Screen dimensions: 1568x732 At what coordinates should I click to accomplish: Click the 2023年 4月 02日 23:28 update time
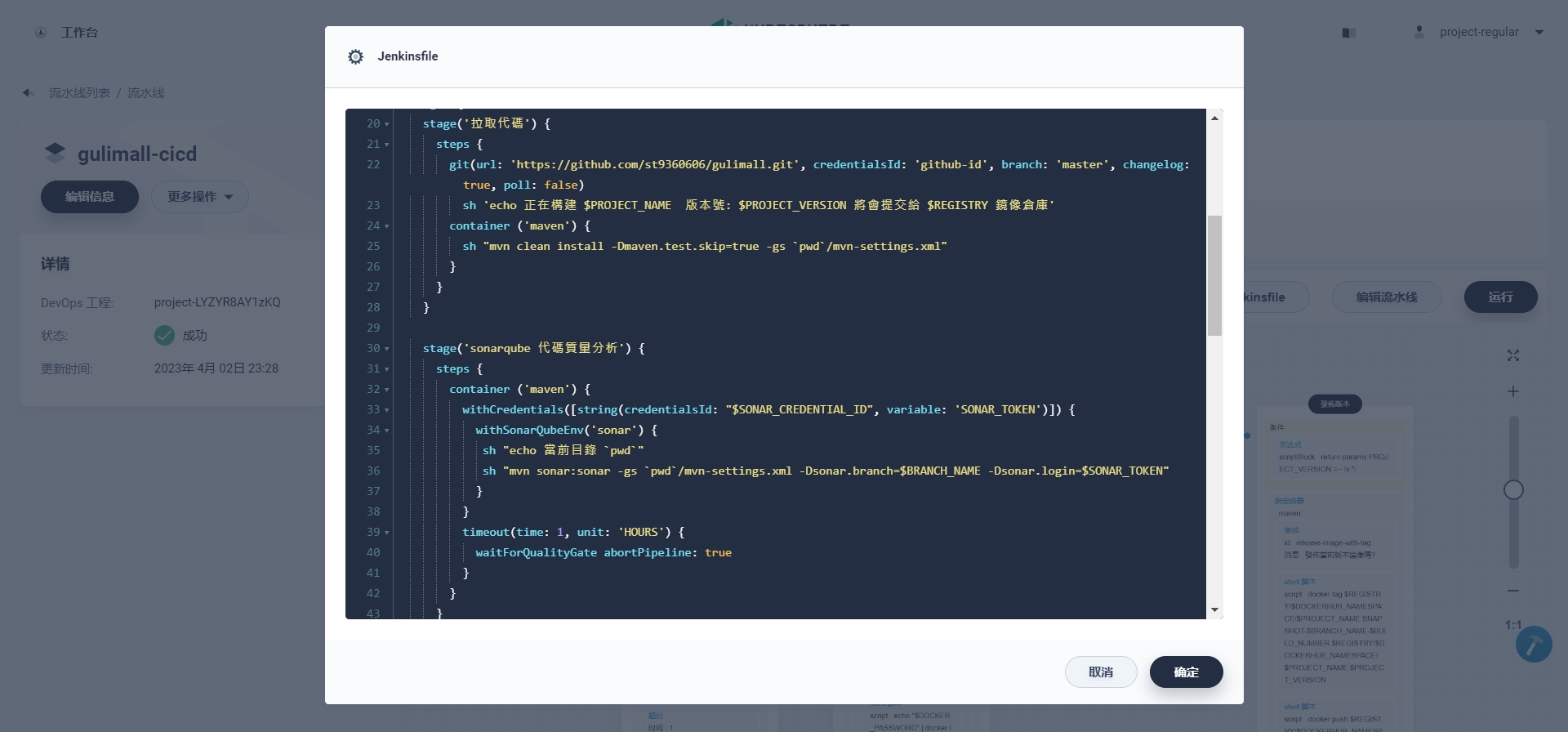click(216, 368)
